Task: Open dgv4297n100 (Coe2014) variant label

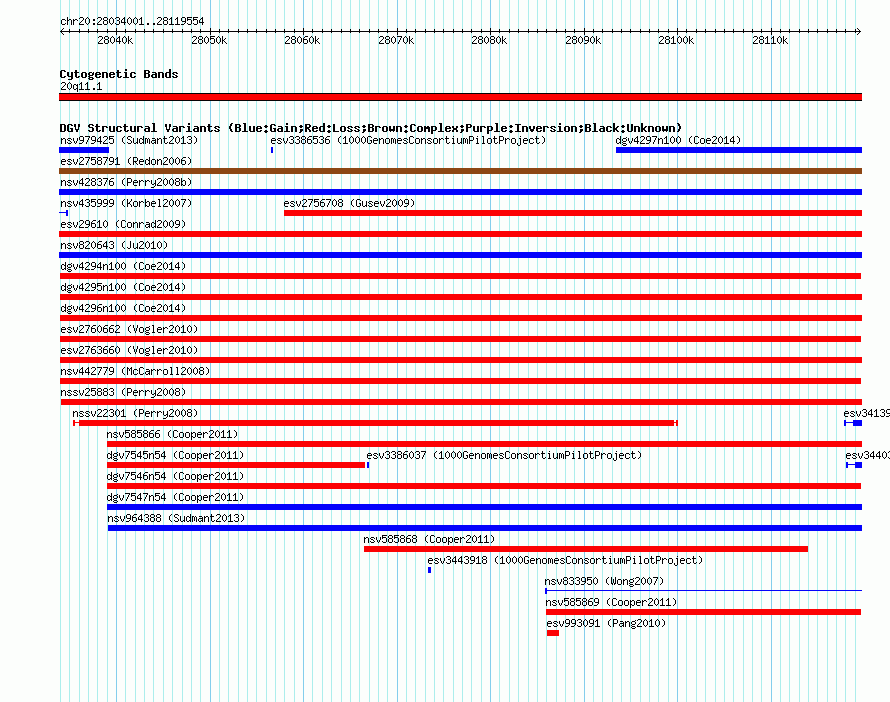Action: pos(678,140)
